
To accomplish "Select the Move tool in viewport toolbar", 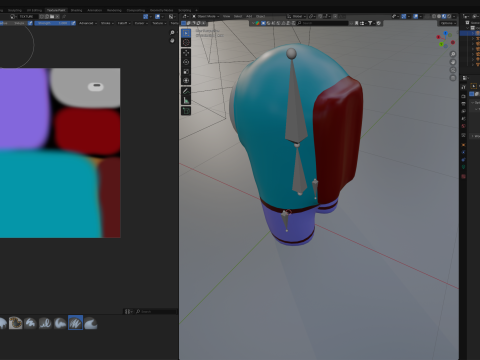I will click(186, 53).
